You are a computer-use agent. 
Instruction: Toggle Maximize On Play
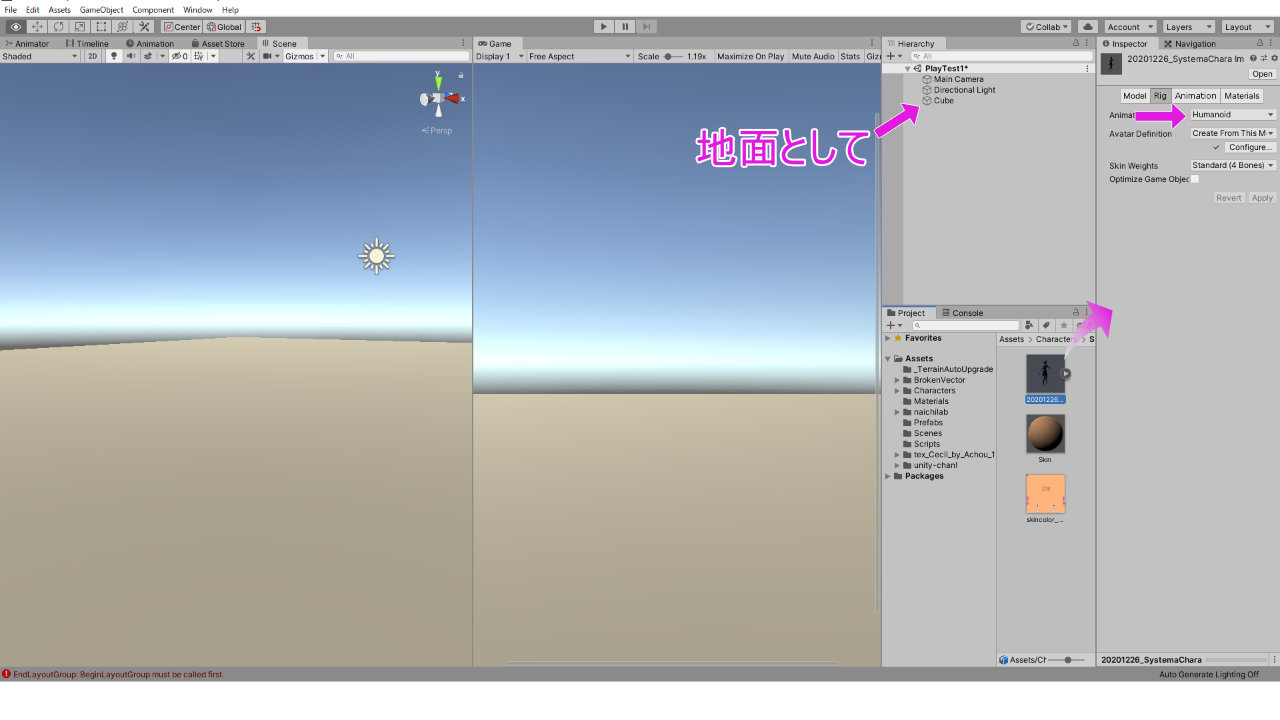pyautogui.click(x=750, y=56)
